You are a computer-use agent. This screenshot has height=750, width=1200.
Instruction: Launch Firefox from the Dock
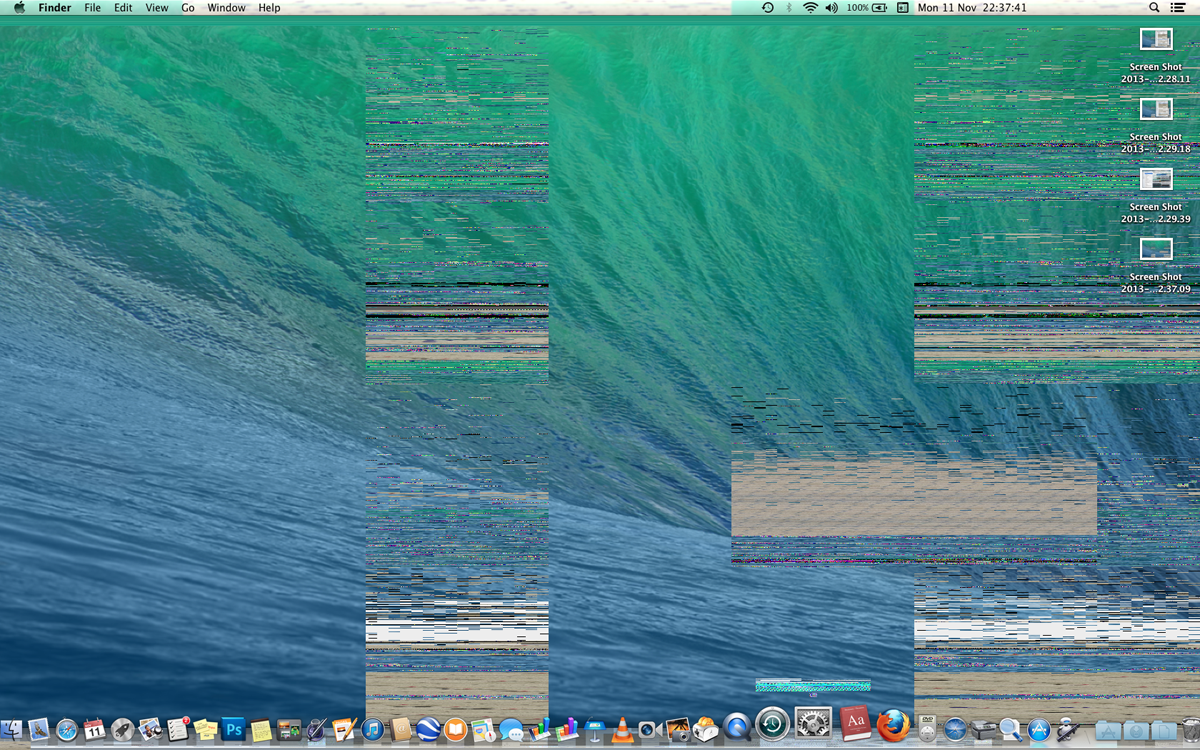[x=893, y=725]
